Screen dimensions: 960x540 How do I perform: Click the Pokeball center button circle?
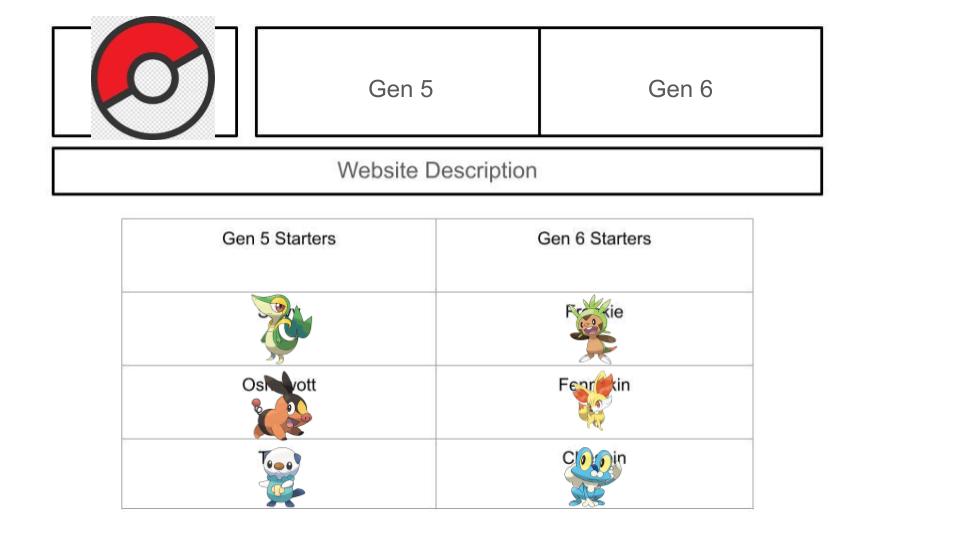pos(153,78)
